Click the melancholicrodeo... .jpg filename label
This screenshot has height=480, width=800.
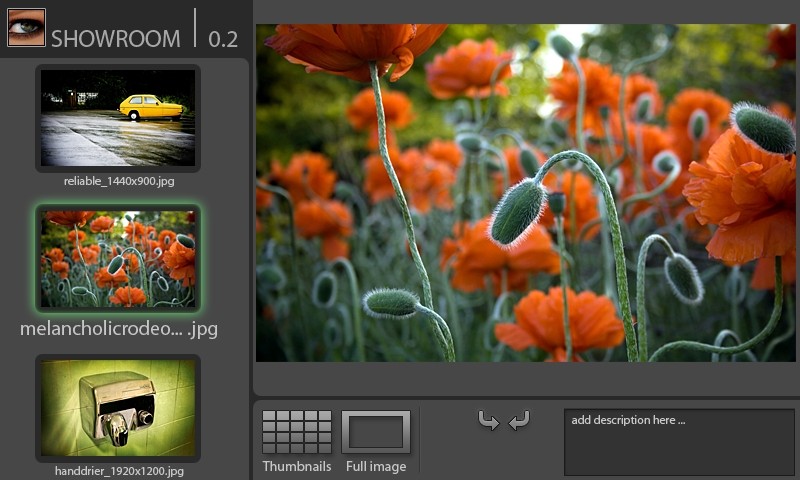[x=118, y=328]
